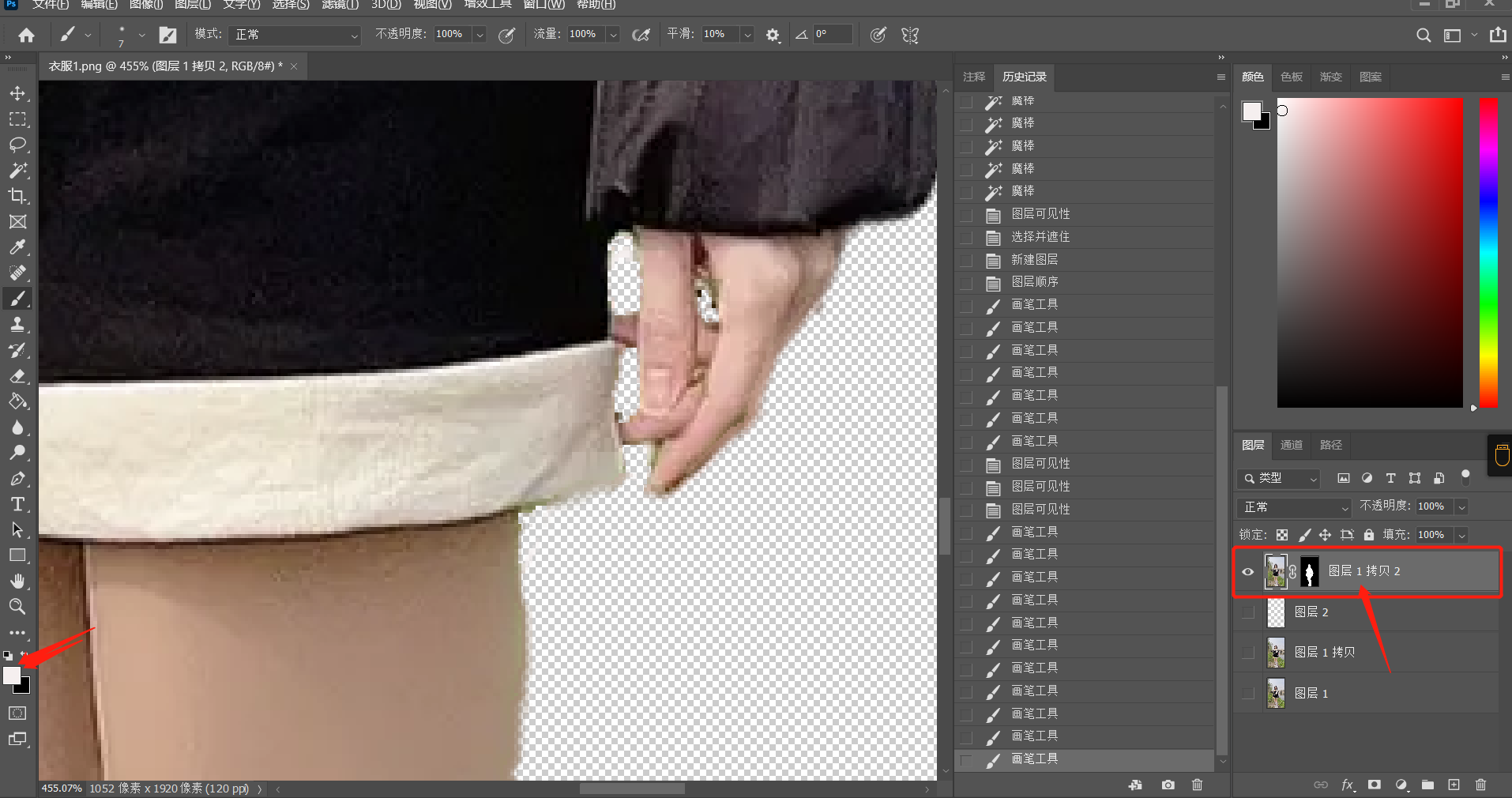Screen dimensions: 1512x798
Task: Select the Magic Wand tool
Action: click(x=17, y=171)
